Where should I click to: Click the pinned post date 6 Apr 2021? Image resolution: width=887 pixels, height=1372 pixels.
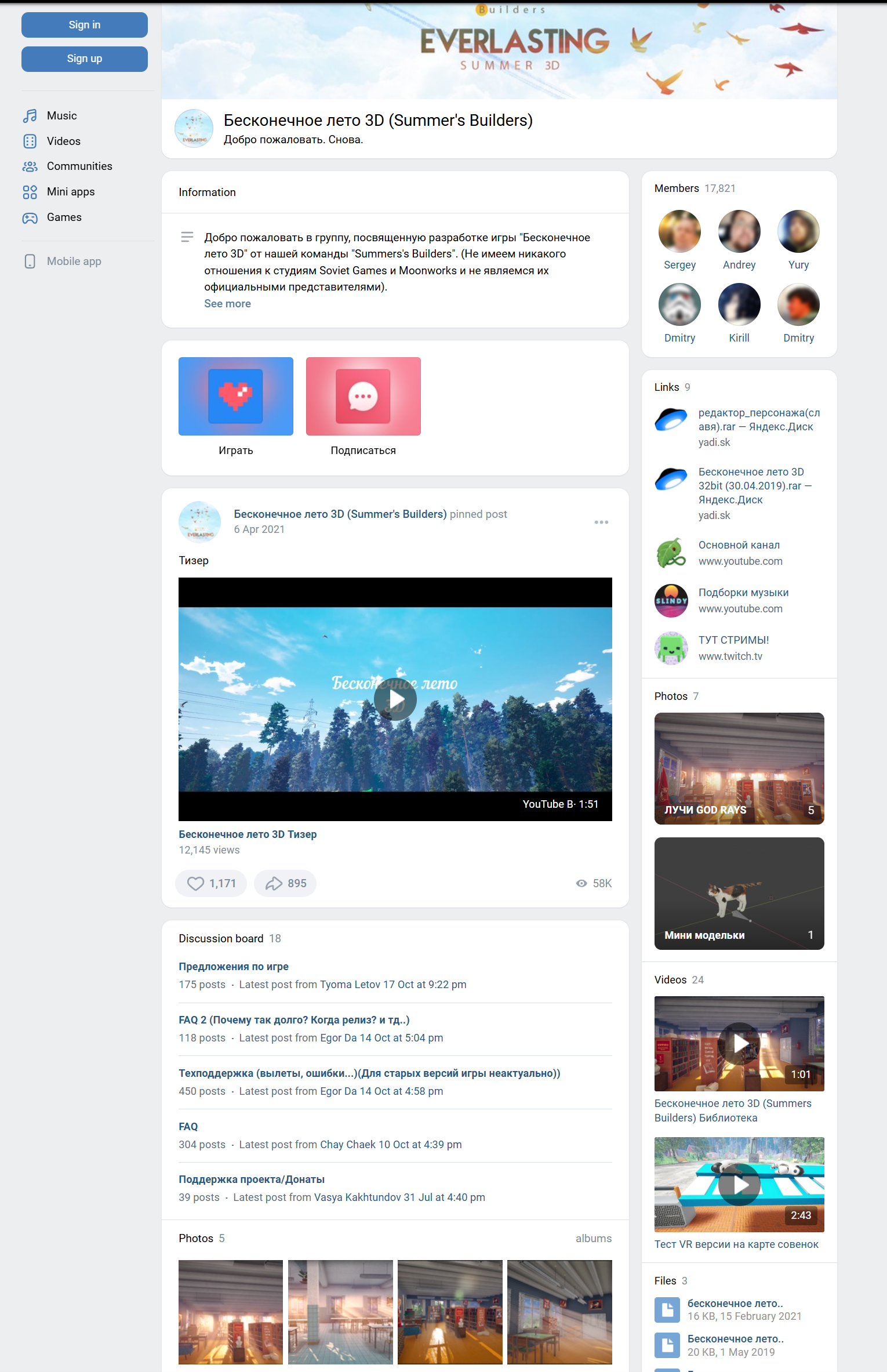[x=259, y=529]
